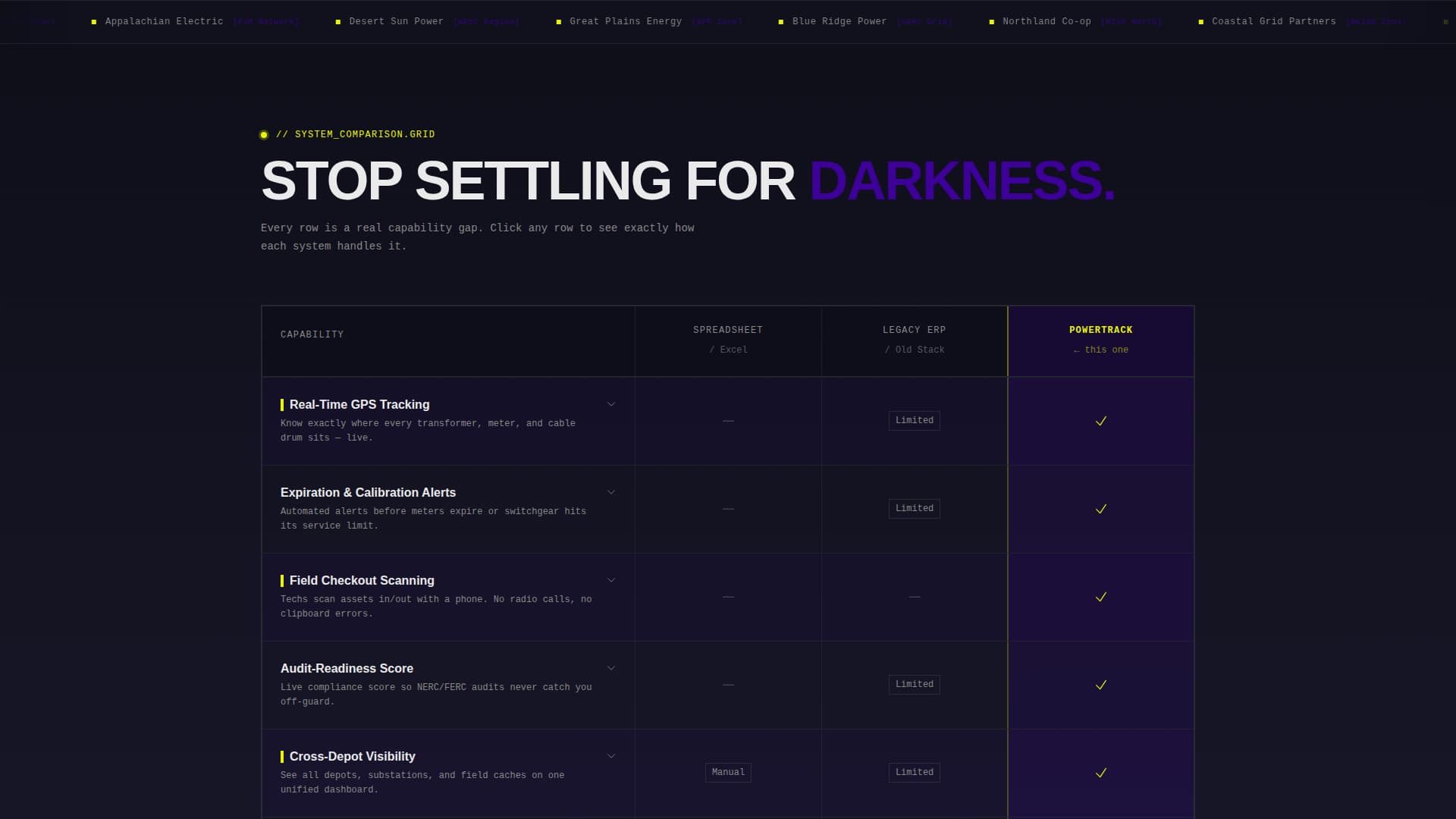Click Limited badge in Cross-Depot Visibility row

[915, 773]
